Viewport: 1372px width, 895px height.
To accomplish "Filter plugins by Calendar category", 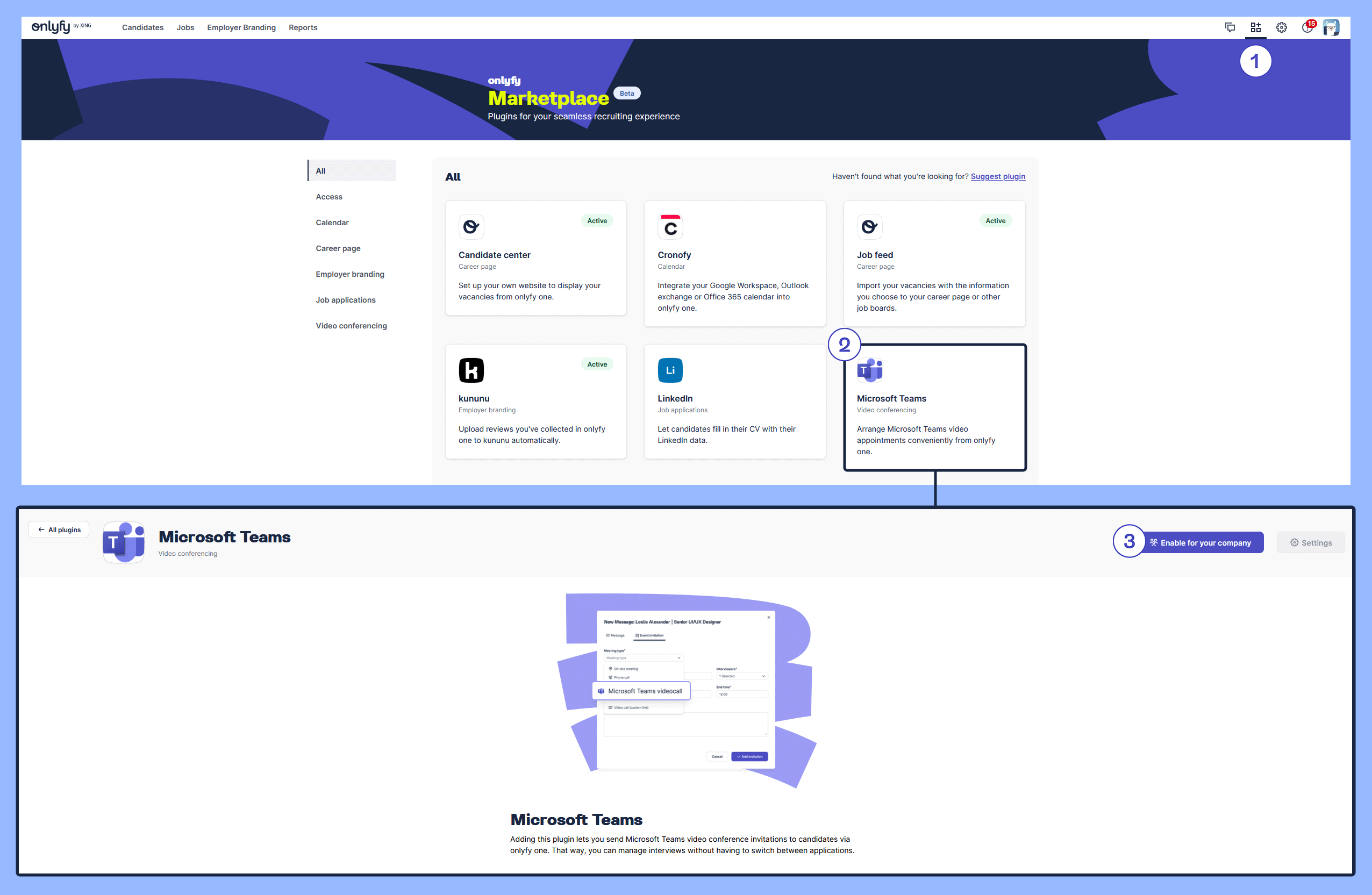I will click(332, 223).
